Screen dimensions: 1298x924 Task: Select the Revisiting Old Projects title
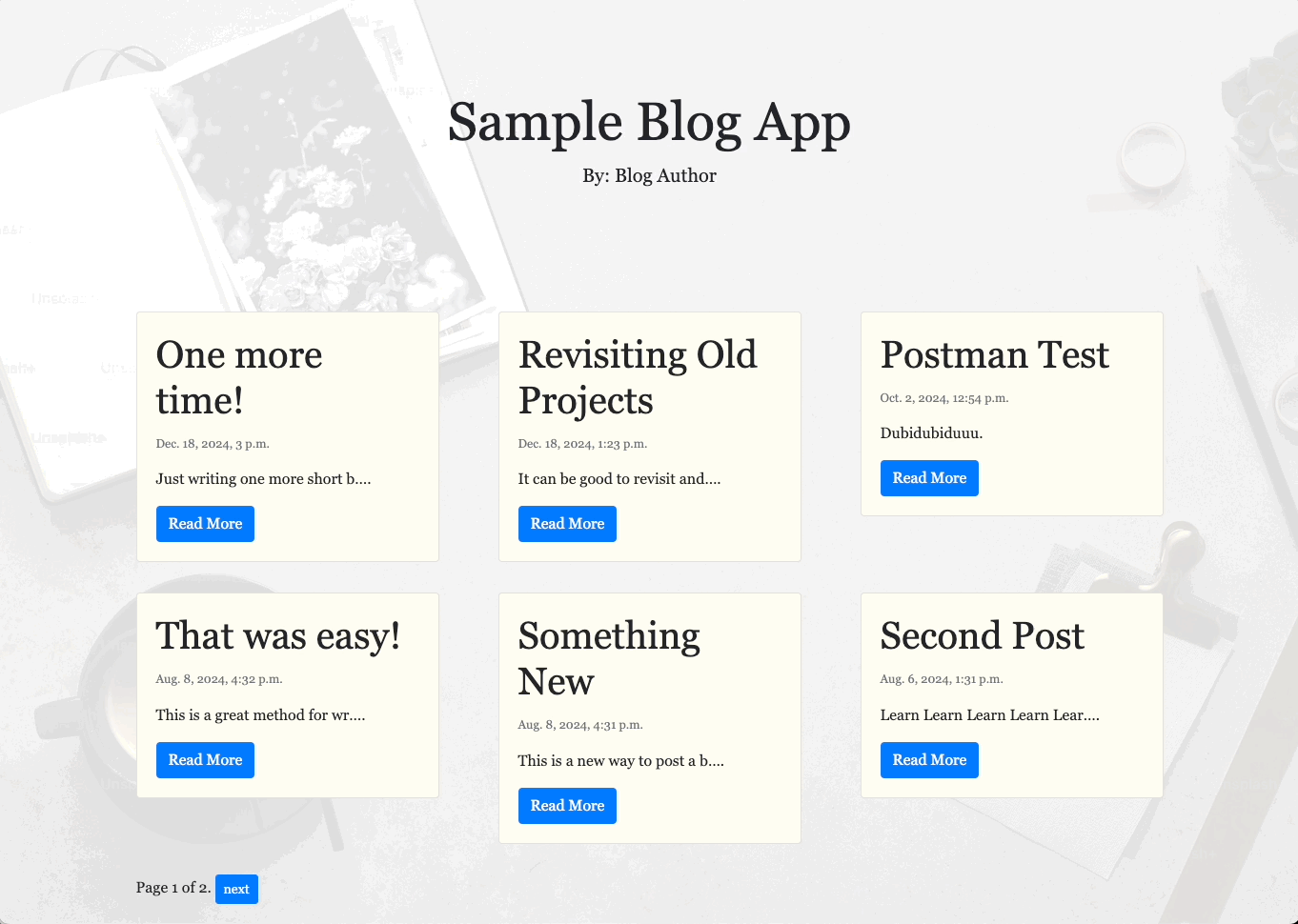click(x=638, y=377)
